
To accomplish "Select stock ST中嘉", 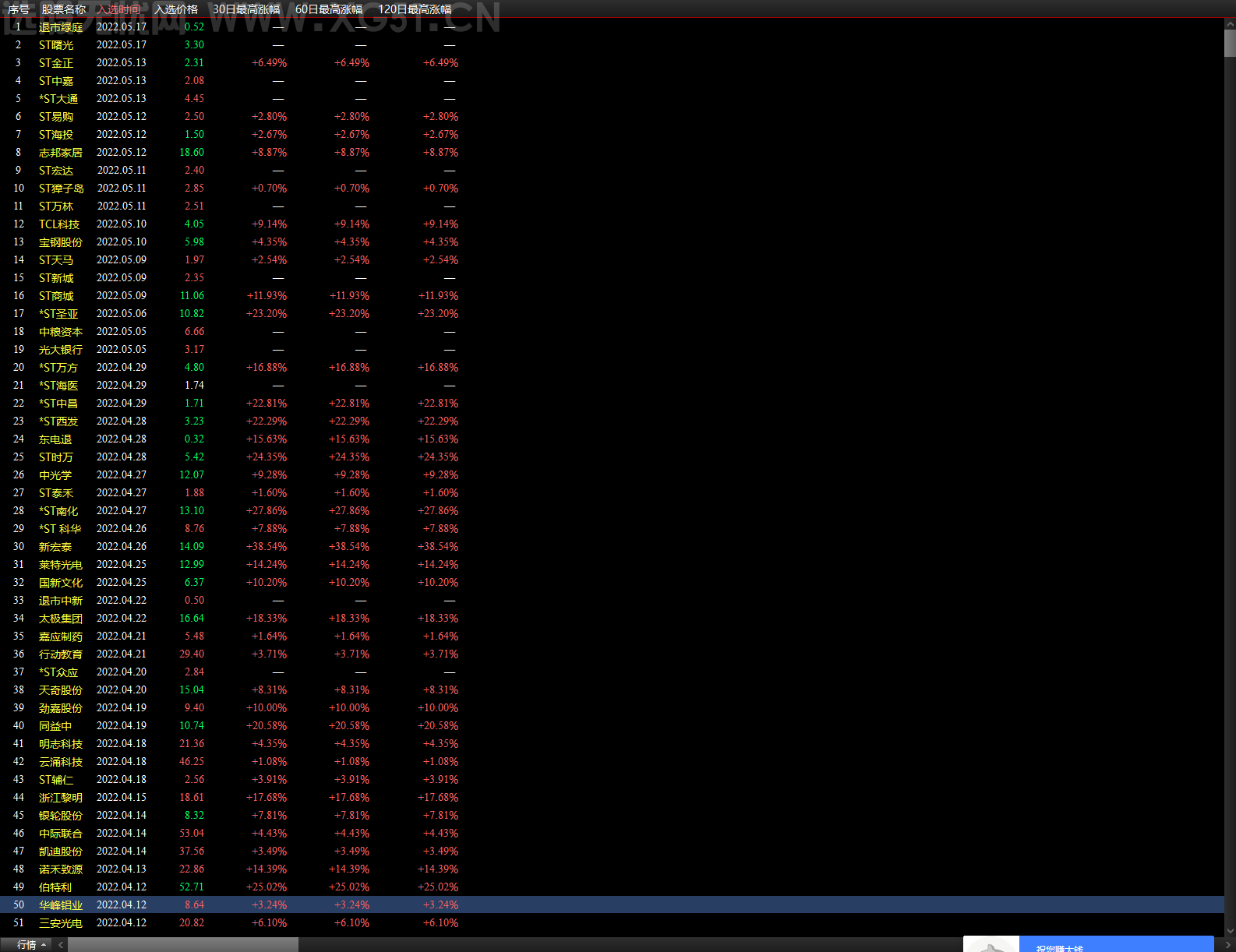I will pos(56,81).
